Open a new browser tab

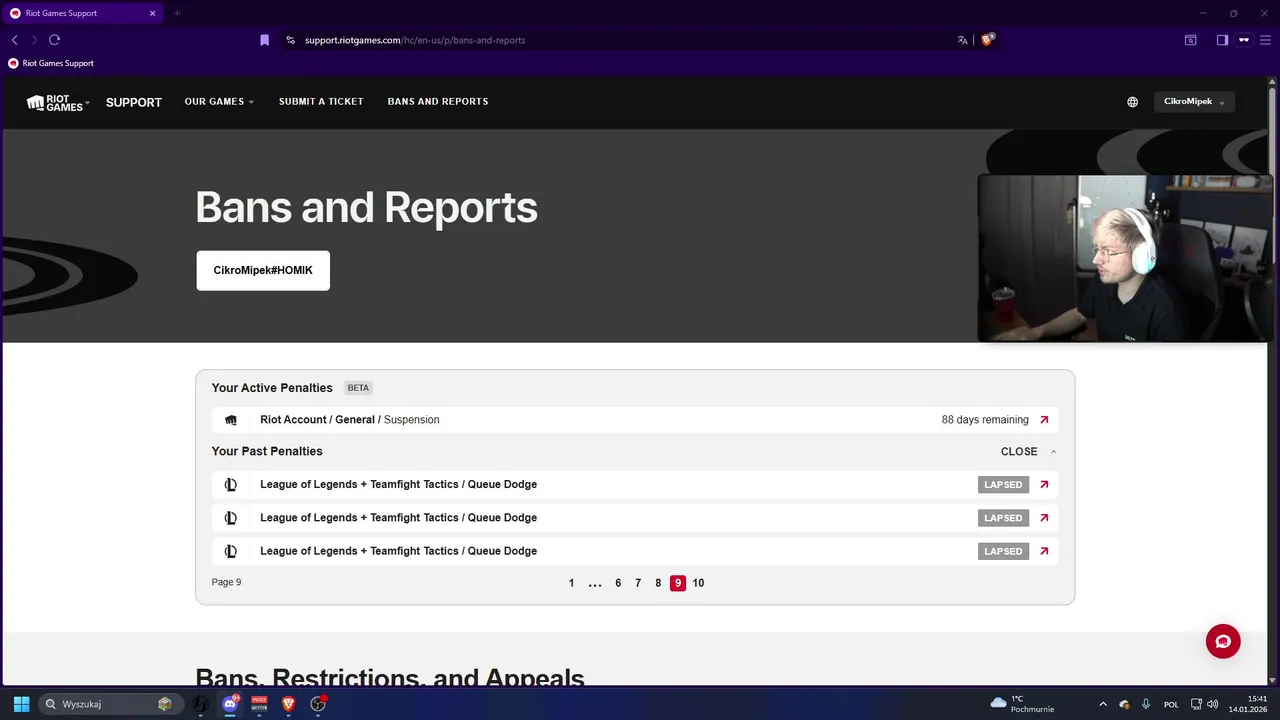click(177, 13)
